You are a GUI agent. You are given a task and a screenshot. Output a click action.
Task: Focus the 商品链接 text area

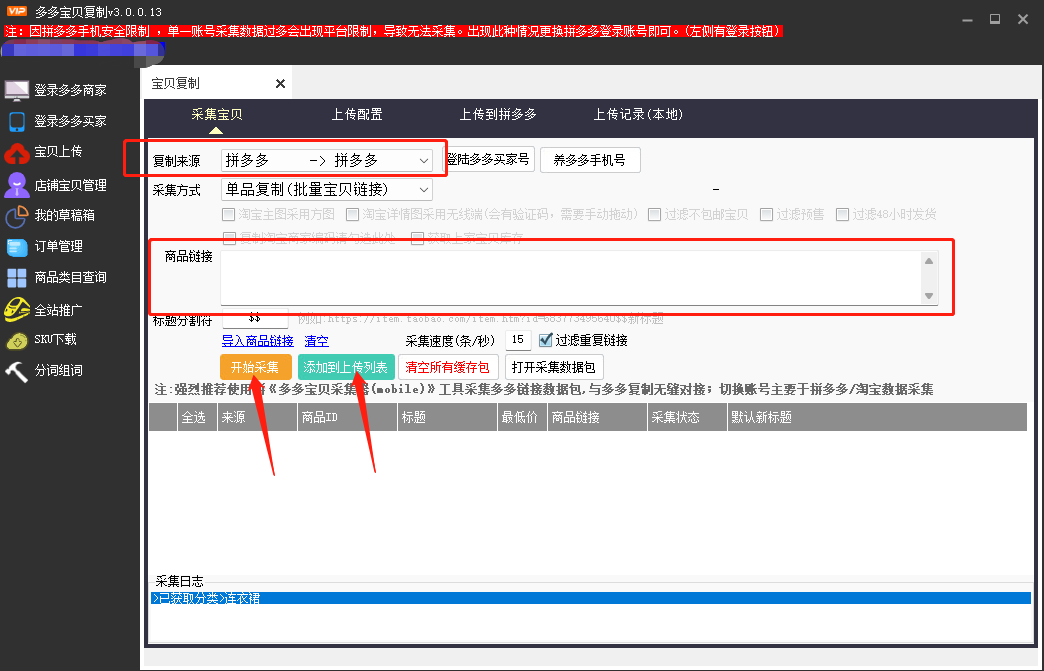point(571,278)
